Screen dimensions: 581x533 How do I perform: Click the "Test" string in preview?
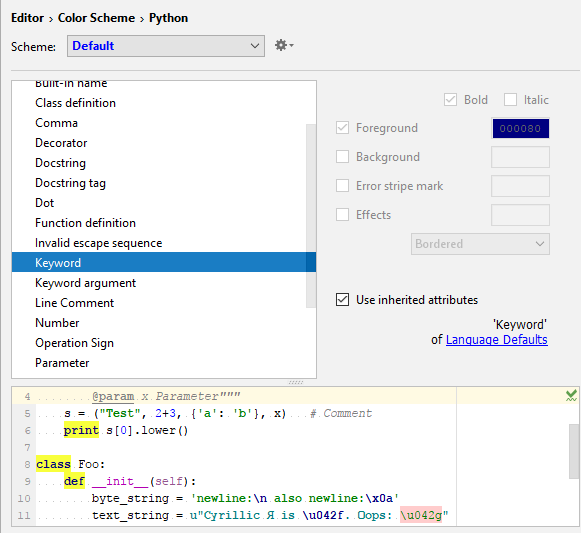tap(120, 413)
